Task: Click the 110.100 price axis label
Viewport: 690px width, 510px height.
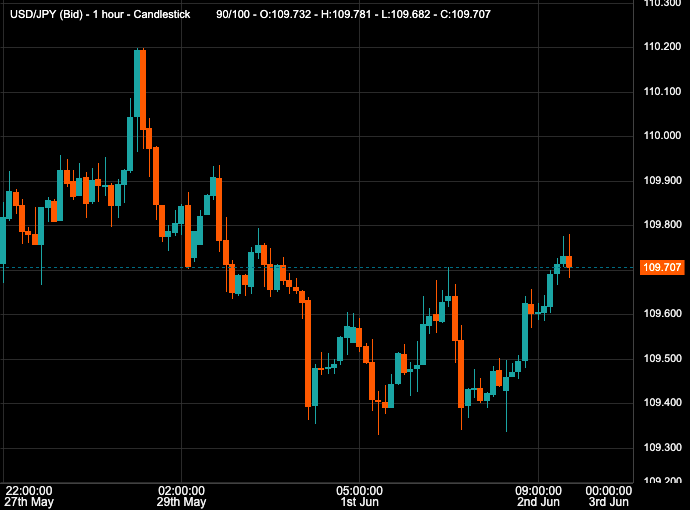Action: coord(662,92)
